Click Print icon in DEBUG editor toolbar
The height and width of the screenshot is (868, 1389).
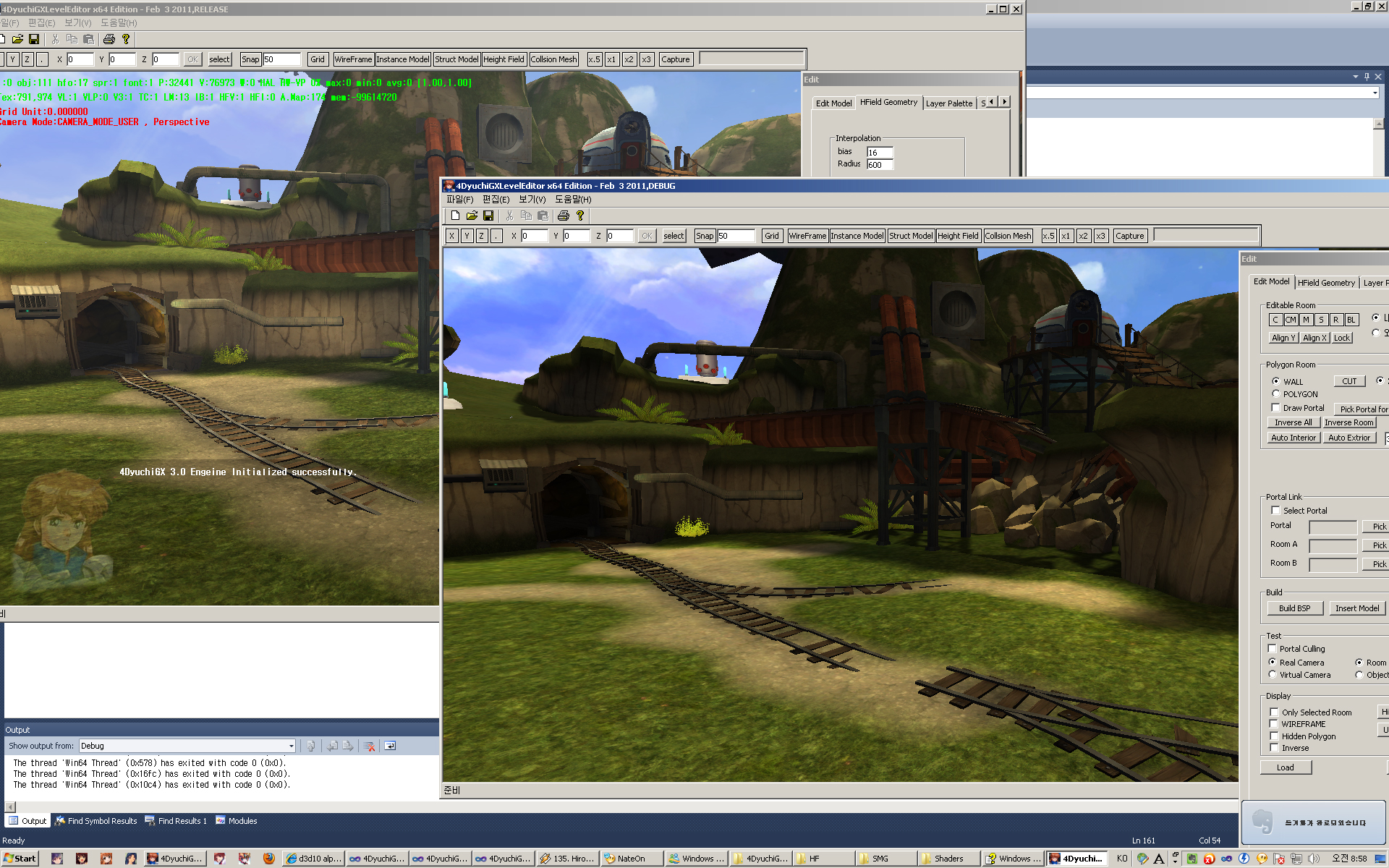tap(564, 216)
